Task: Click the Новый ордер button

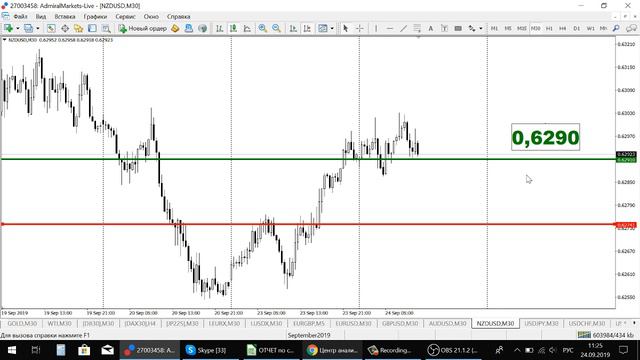Action: 142,28
